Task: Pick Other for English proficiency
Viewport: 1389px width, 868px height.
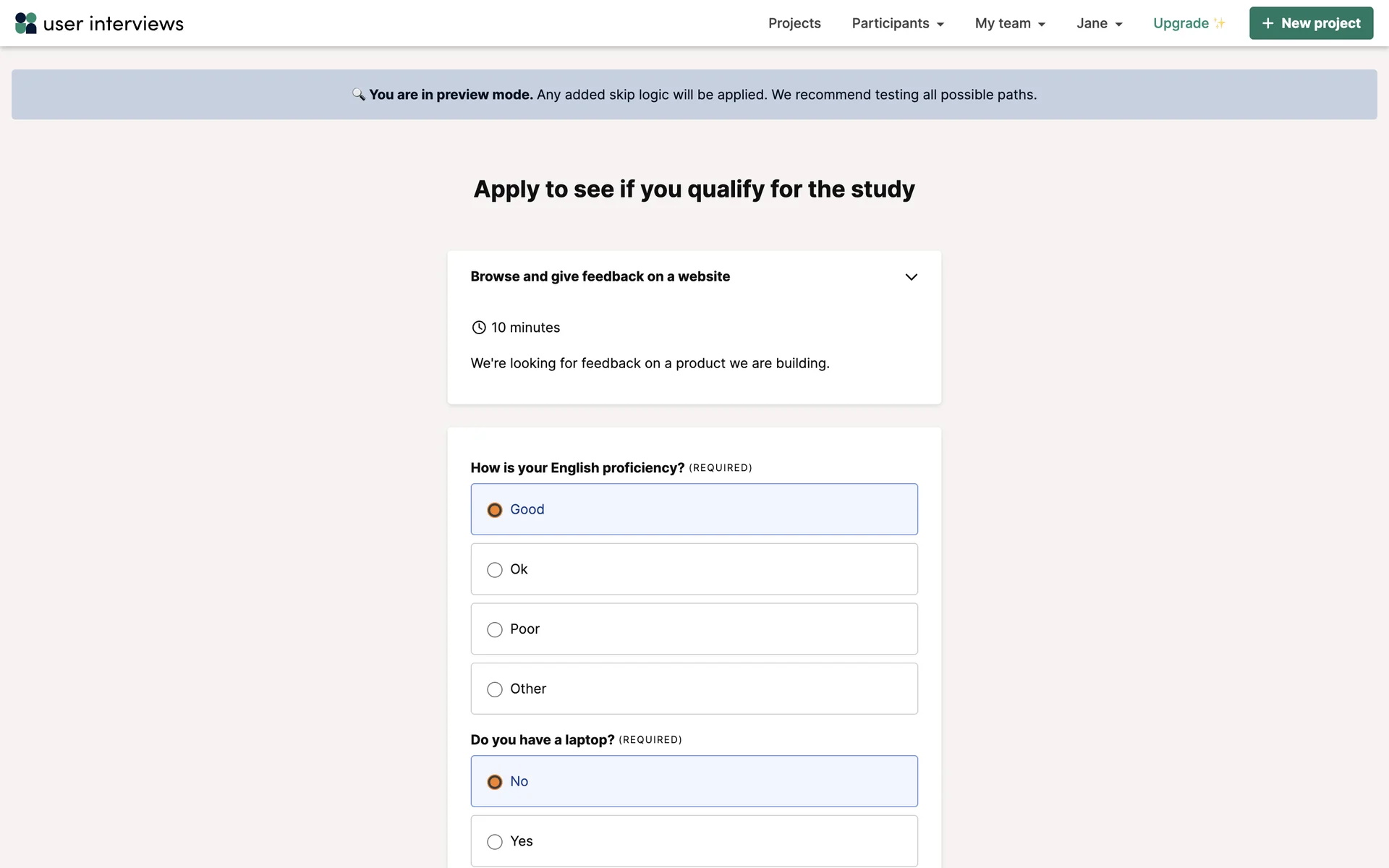Action: (495, 689)
